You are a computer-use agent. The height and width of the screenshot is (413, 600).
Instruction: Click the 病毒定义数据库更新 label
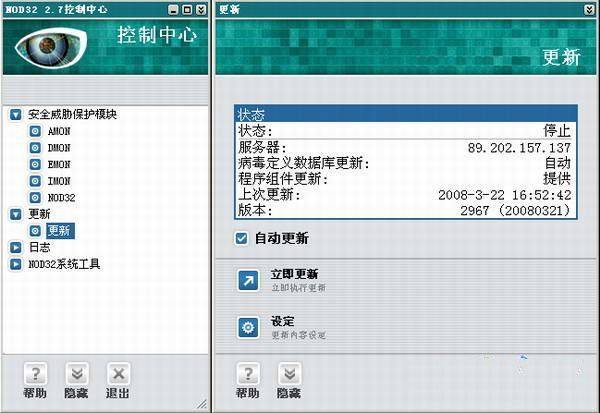tap(304, 163)
